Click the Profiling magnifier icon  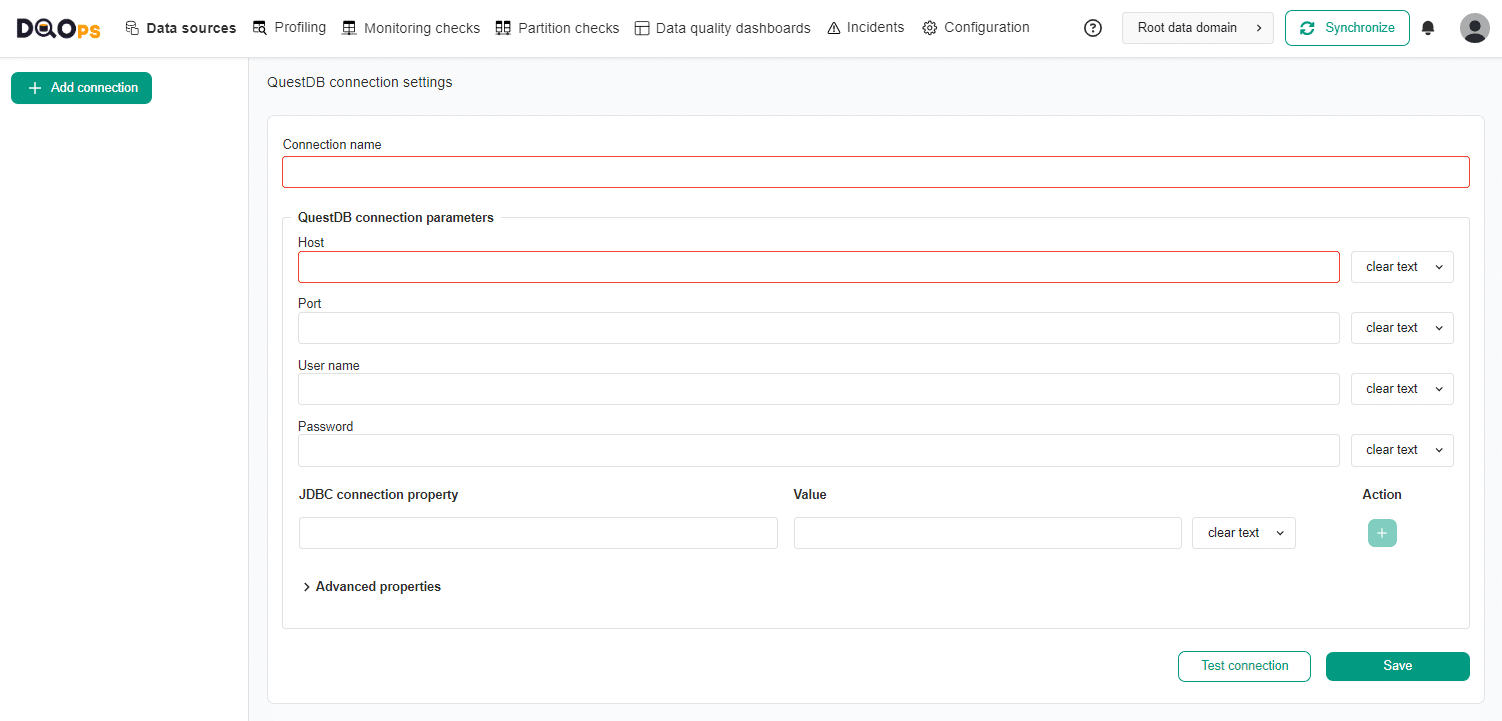(260, 28)
